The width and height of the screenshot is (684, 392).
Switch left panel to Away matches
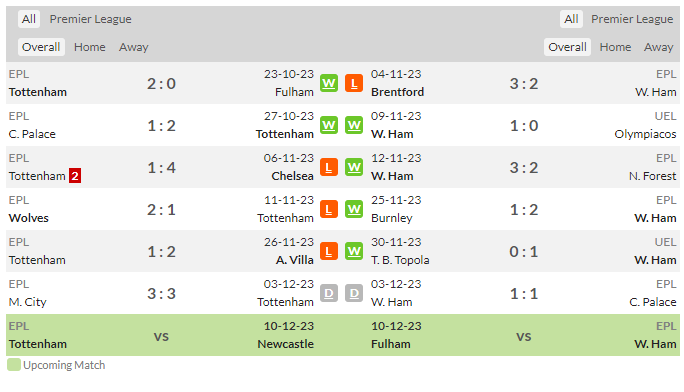tap(133, 47)
